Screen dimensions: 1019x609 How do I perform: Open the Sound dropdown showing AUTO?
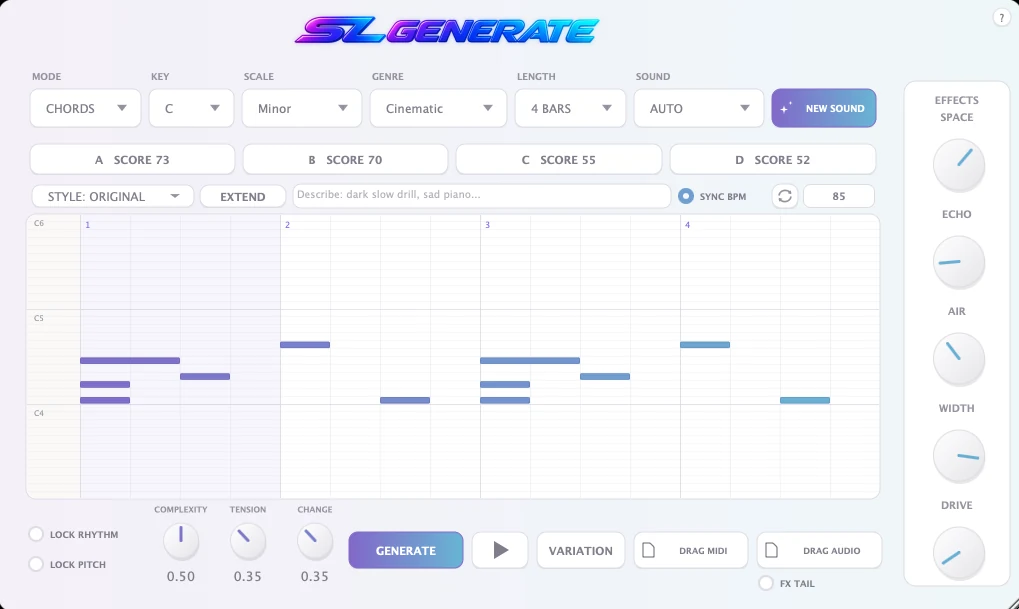[699, 108]
